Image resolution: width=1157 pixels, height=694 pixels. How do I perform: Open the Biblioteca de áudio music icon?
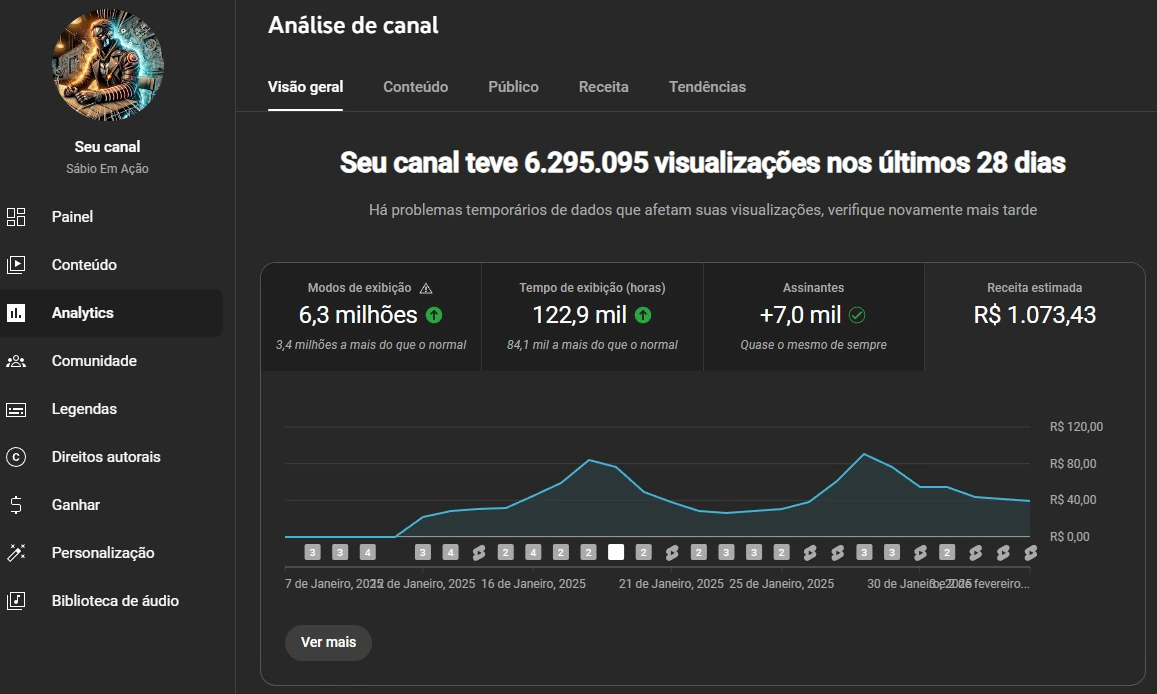(x=16, y=601)
